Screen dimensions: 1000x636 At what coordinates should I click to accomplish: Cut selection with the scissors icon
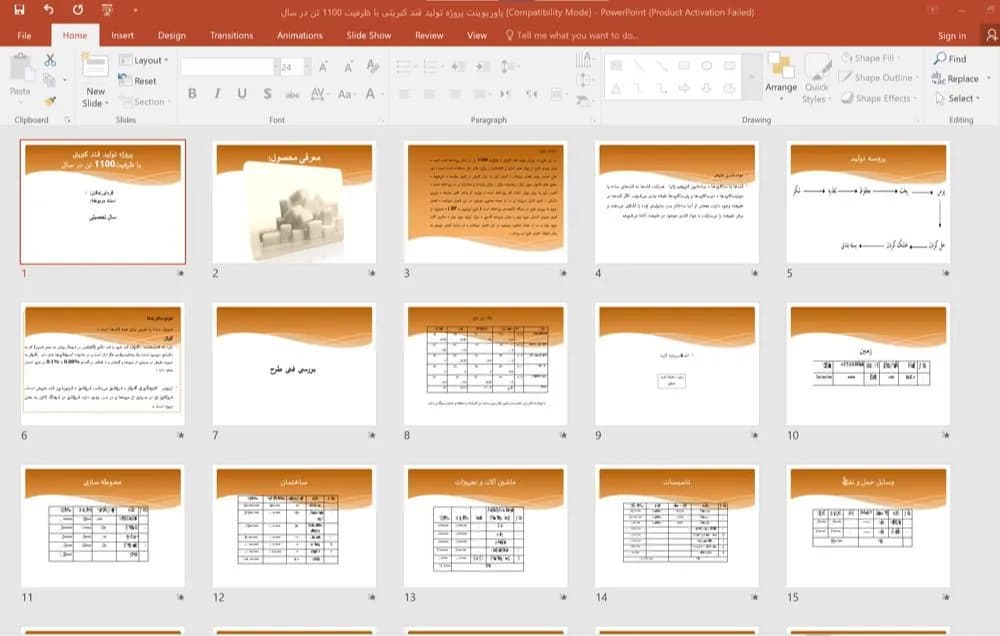50,60
